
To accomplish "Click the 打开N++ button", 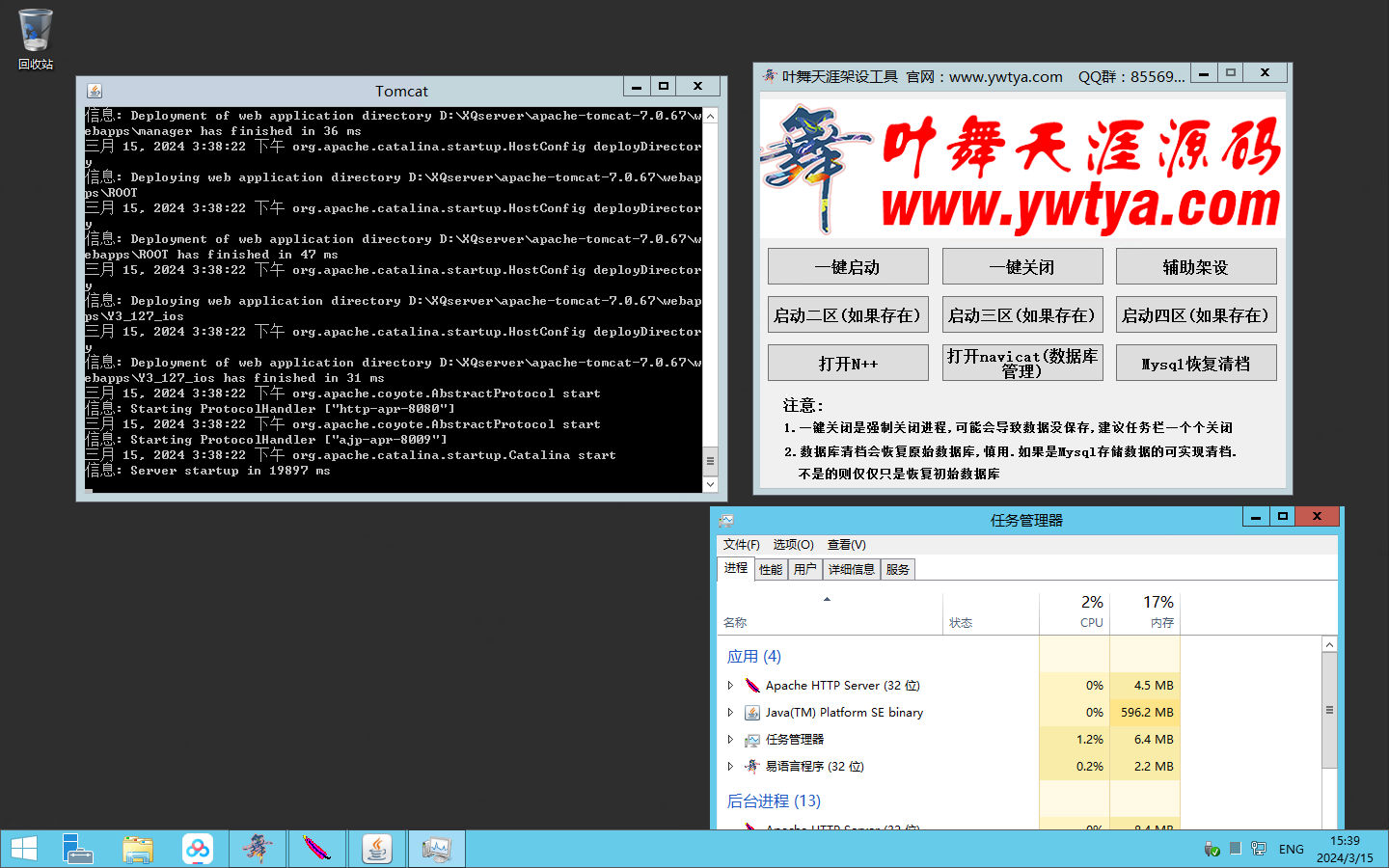I will (848, 364).
